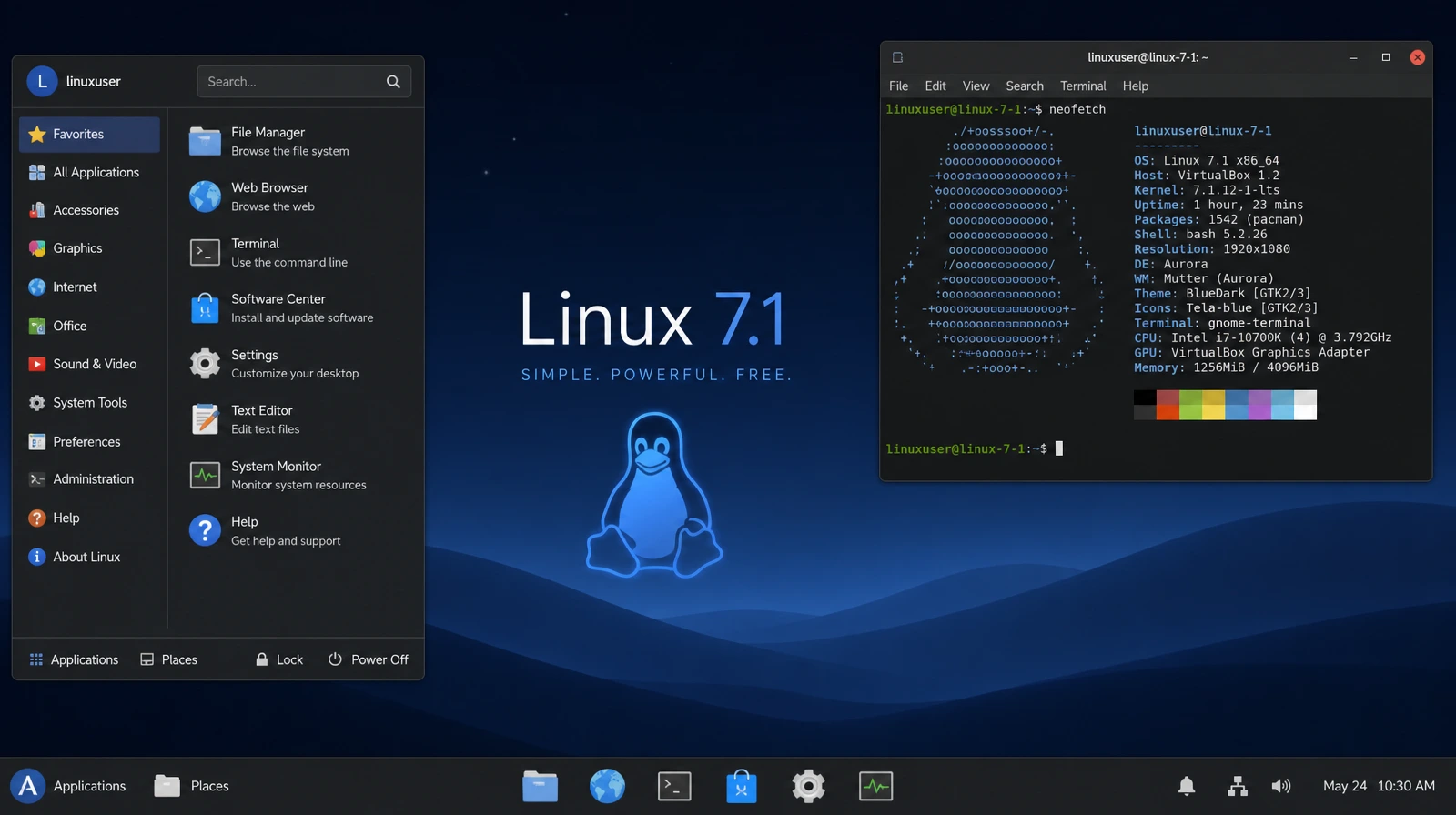The image size is (1456, 815).
Task: Click the linuxuser avatar in menu header
Action: tap(42, 81)
